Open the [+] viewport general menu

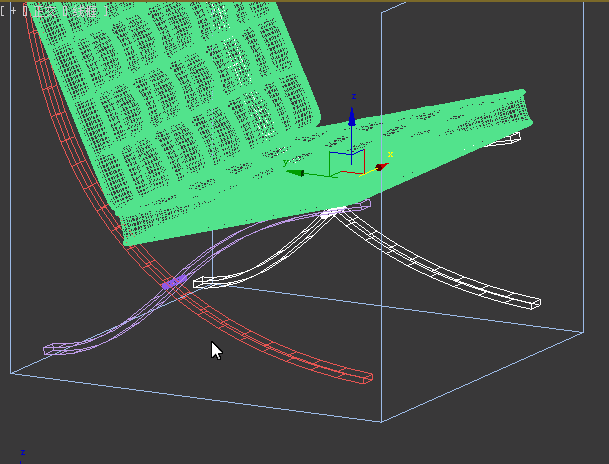13,10
